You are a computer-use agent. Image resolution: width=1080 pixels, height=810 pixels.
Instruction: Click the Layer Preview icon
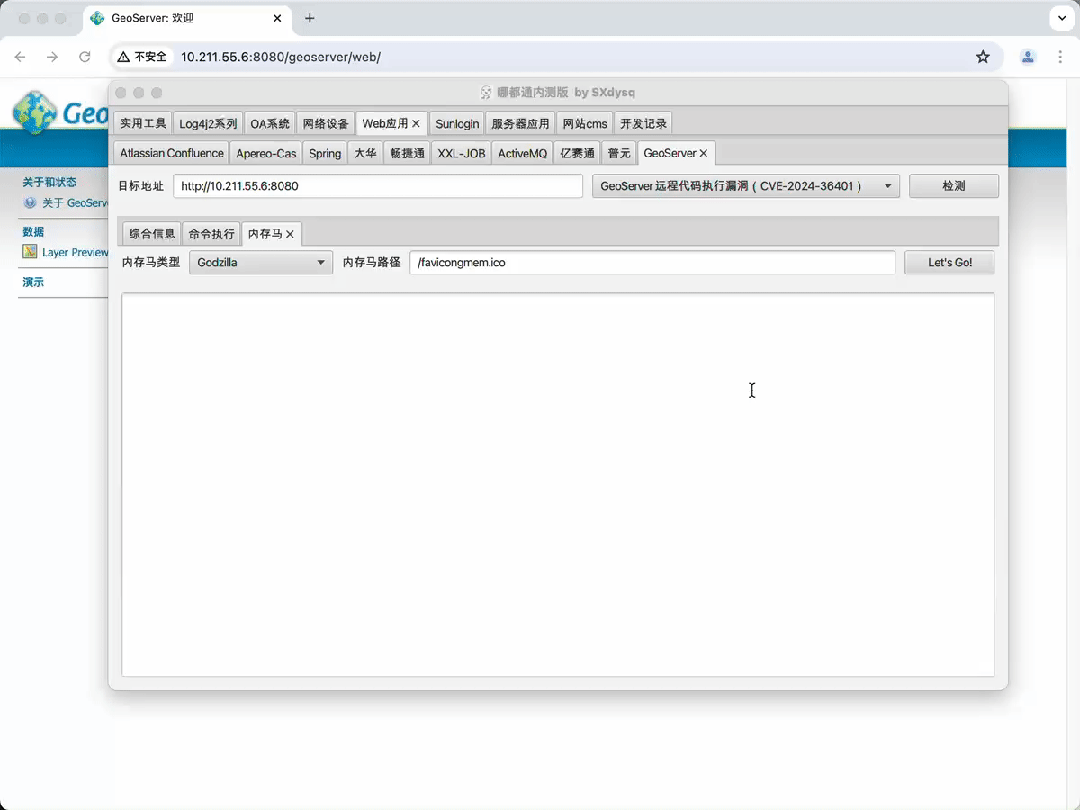coord(30,251)
